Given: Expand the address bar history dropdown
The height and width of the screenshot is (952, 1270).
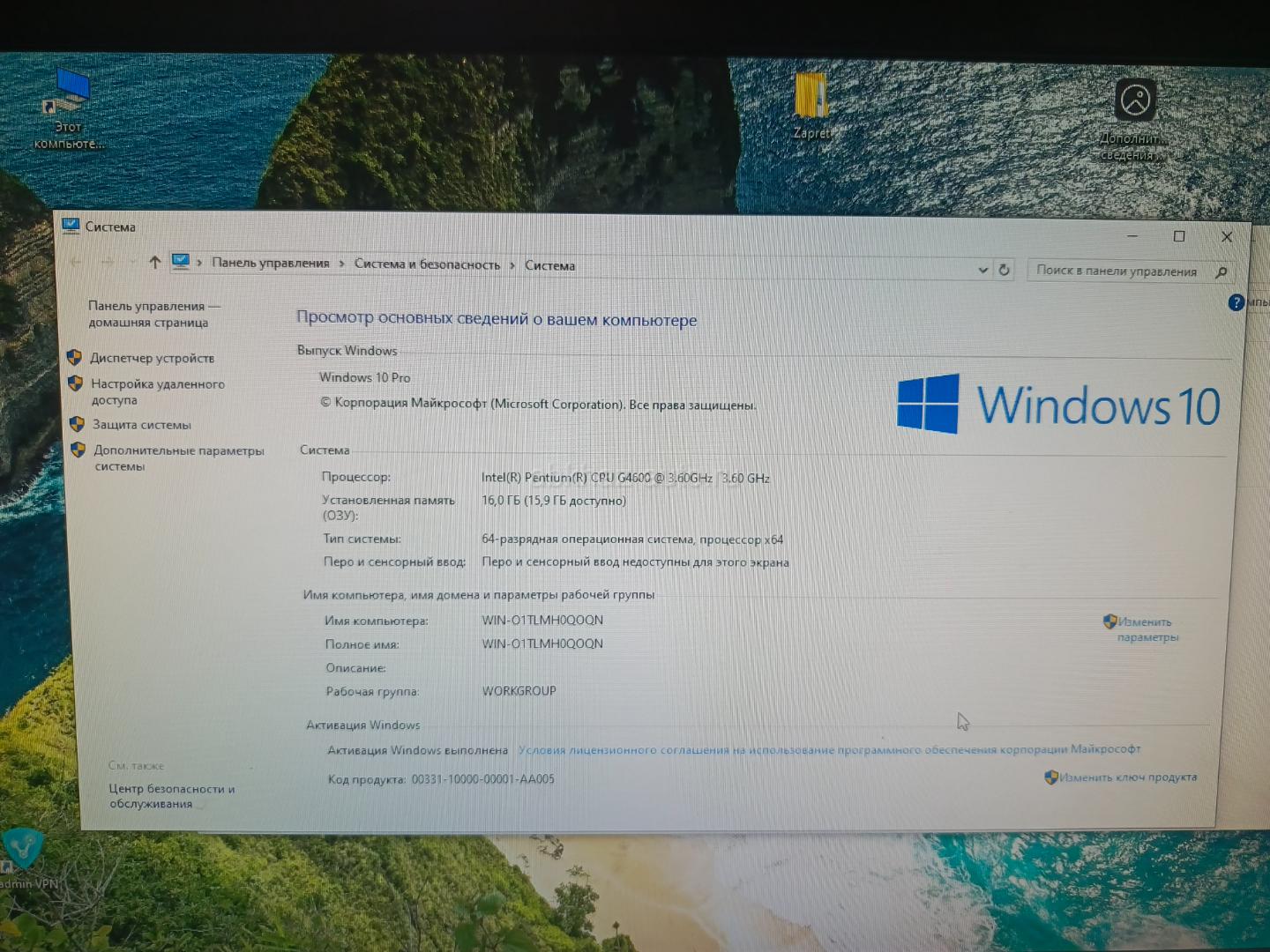Looking at the screenshot, I should coord(982,270).
